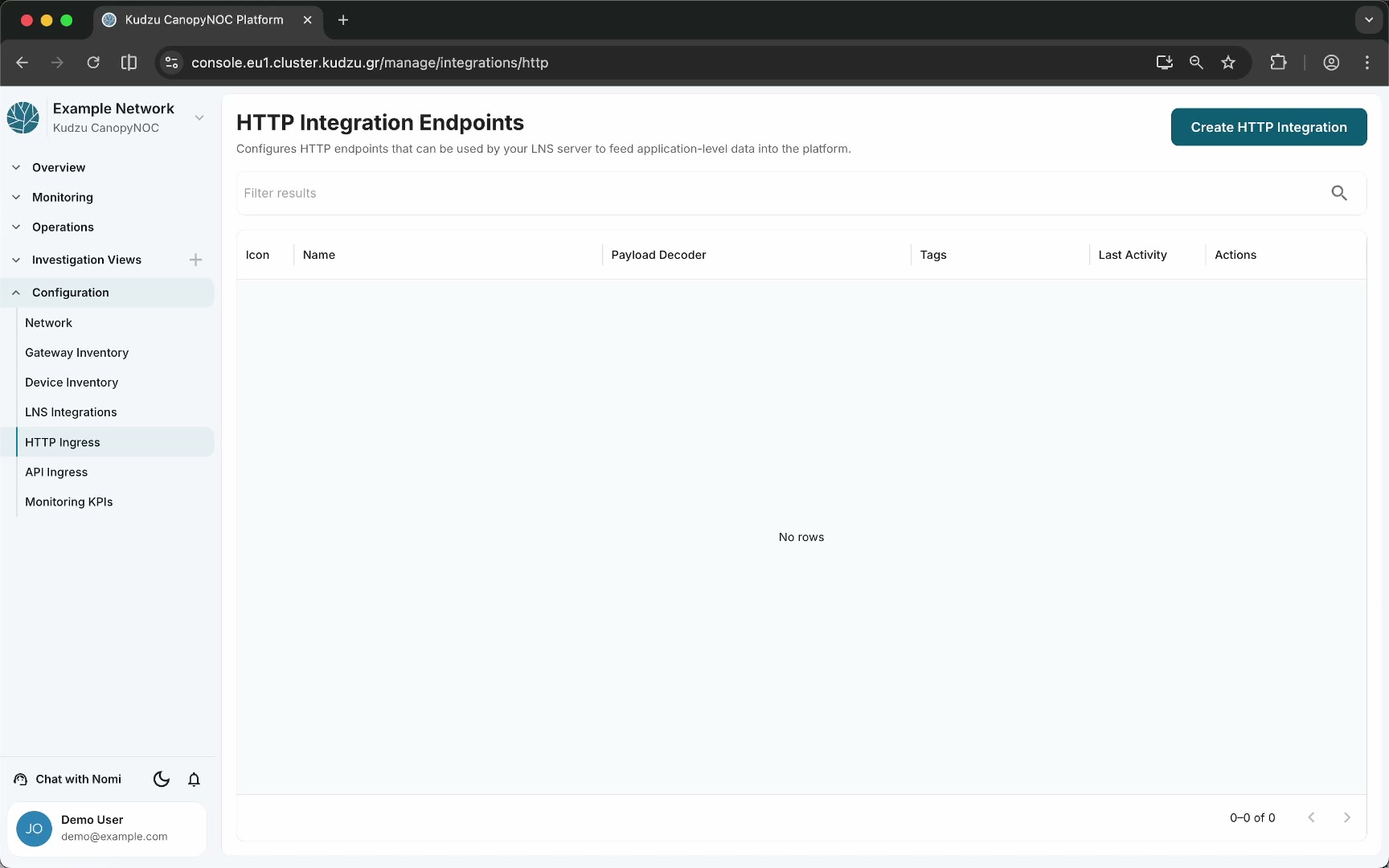Open a new browser tab

[x=343, y=20]
